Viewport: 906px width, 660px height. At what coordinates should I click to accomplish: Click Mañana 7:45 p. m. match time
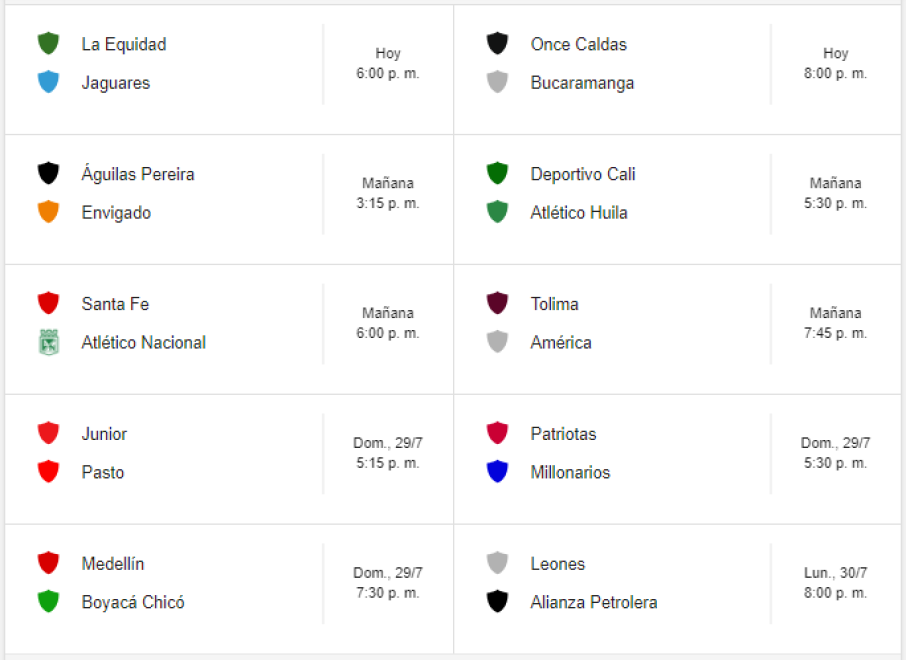pos(835,323)
